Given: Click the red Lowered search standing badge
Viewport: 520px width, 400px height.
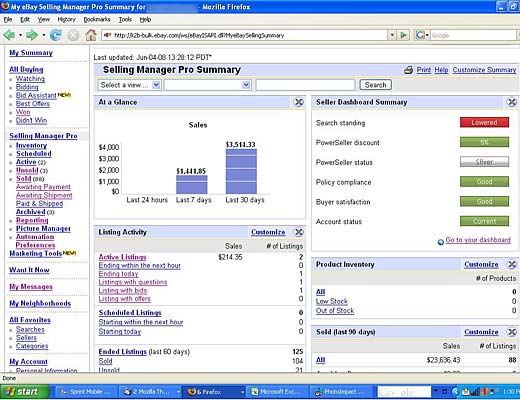Looking at the screenshot, I should pos(484,122).
